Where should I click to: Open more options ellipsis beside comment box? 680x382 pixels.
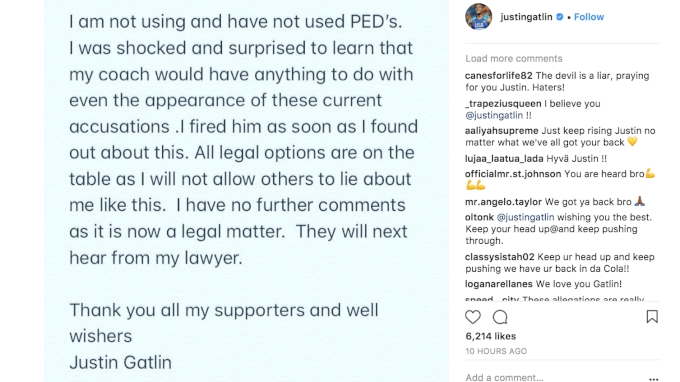(x=654, y=379)
